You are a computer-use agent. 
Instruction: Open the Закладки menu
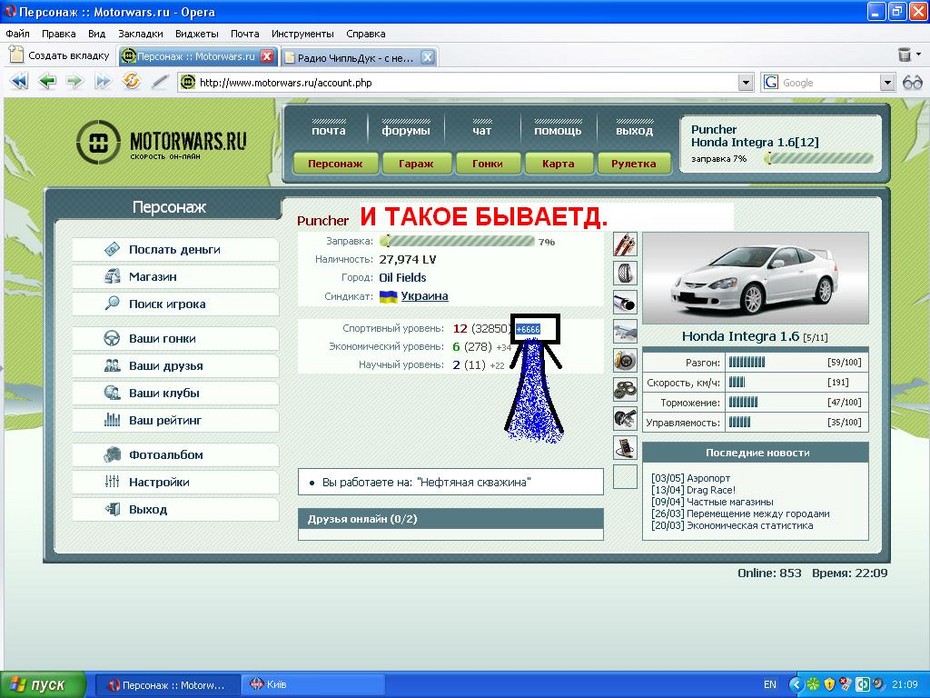tap(141, 34)
